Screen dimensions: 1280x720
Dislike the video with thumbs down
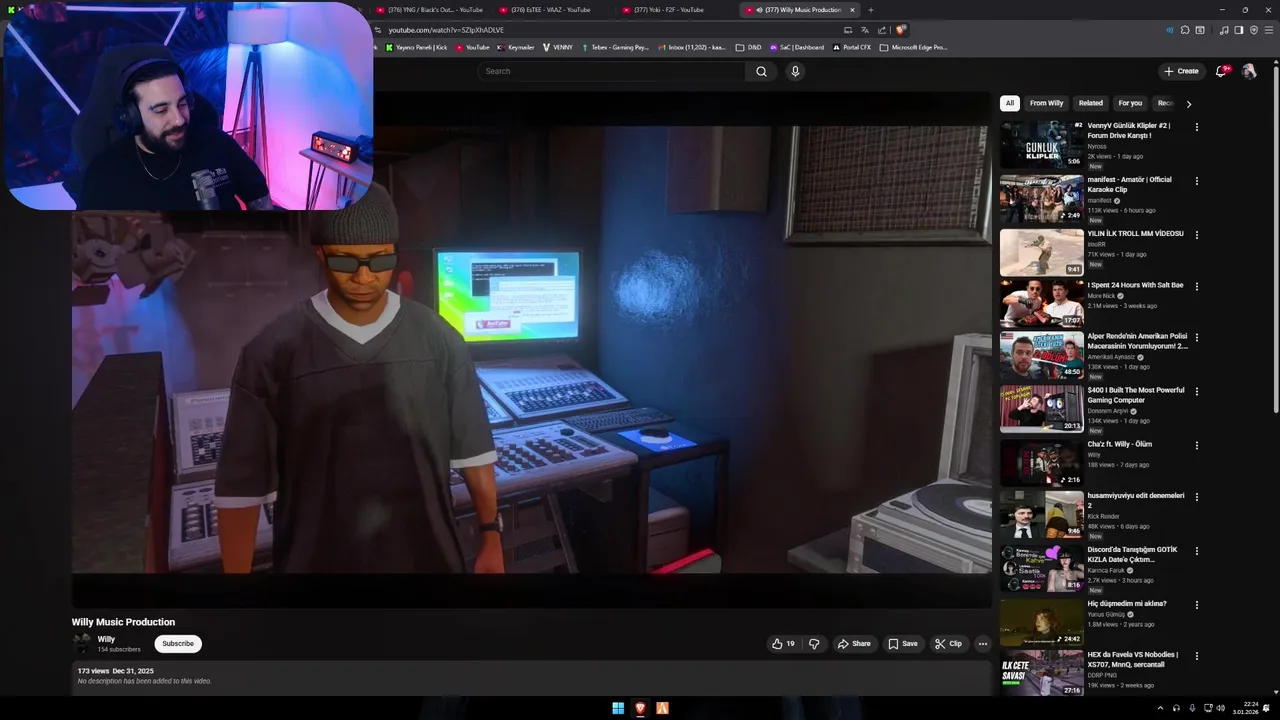pos(814,644)
